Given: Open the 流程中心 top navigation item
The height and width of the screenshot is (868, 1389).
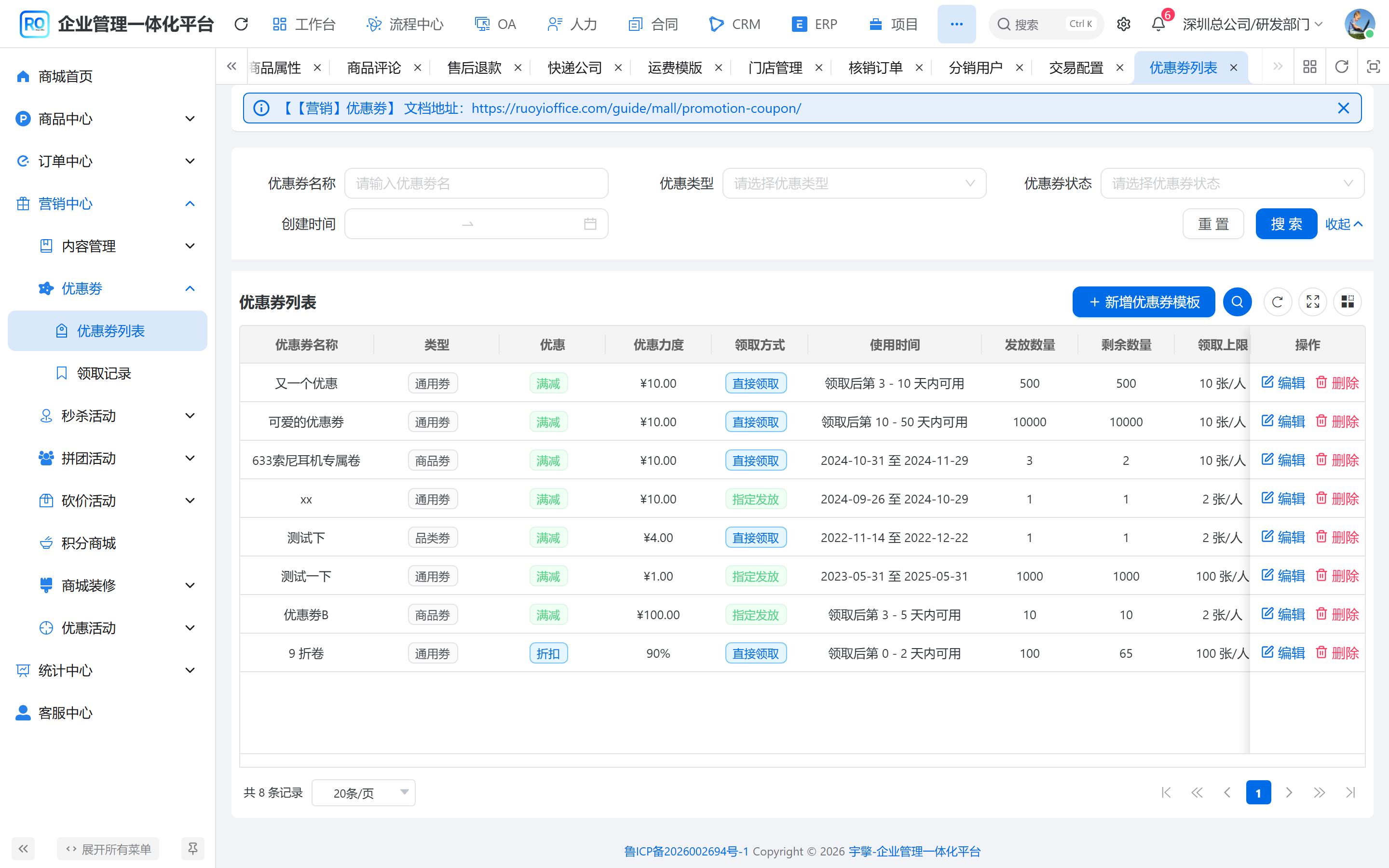Looking at the screenshot, I should pyautogui.click(x=405, y=24).
